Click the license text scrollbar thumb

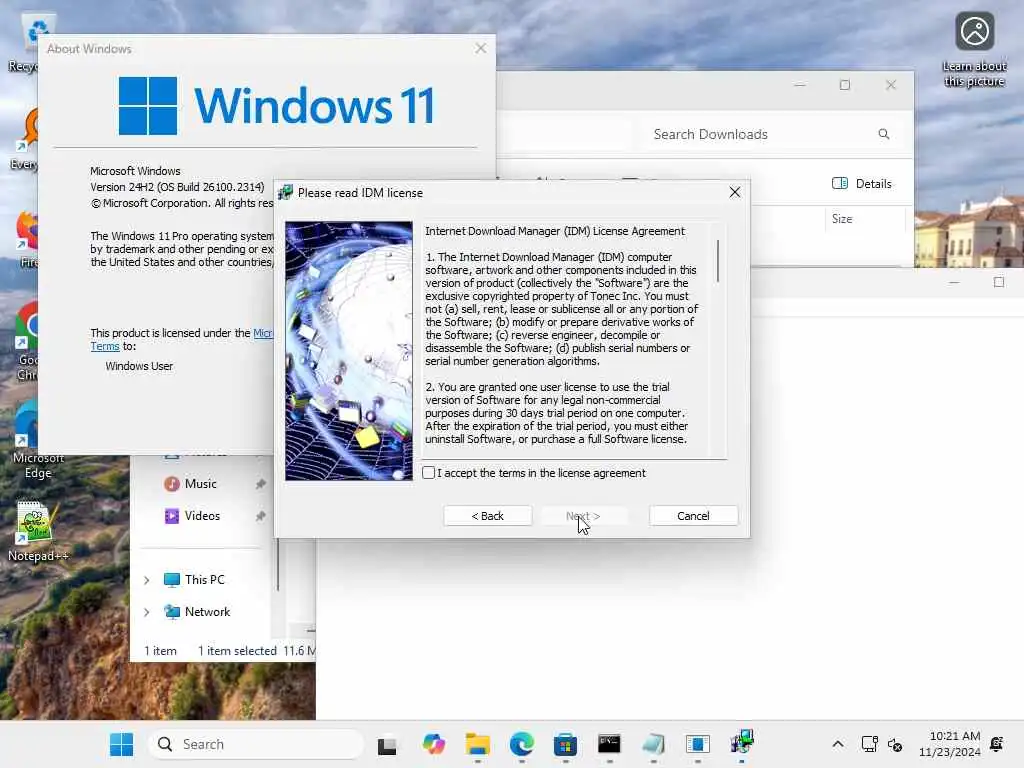[718, 261]
